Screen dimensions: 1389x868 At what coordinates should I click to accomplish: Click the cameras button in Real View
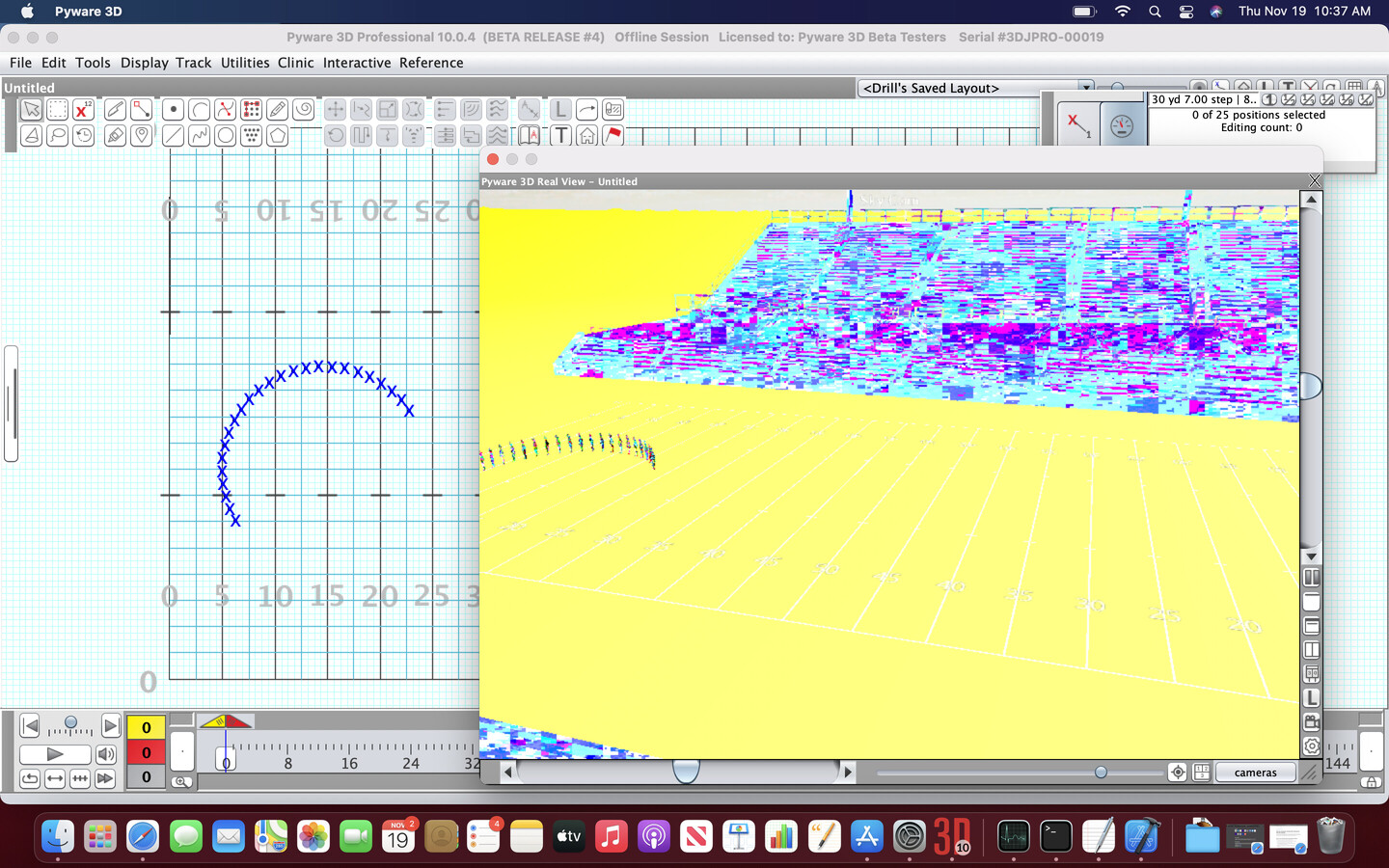(x=1255, y=773)
